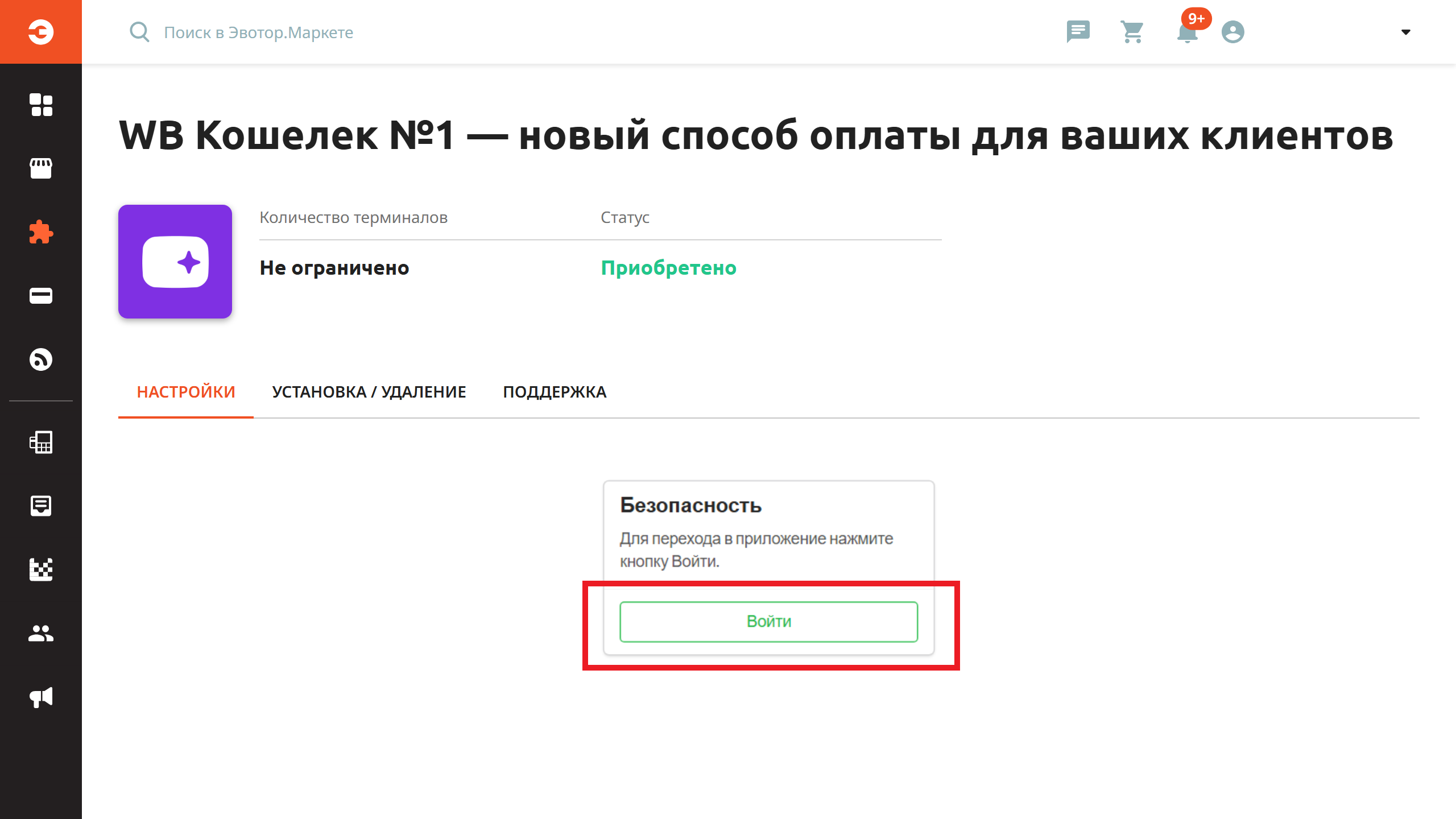Screen dimensions: 1456x819
Task: Click the purple WB Кошелек app thumbnail
Action: [175, 262]
